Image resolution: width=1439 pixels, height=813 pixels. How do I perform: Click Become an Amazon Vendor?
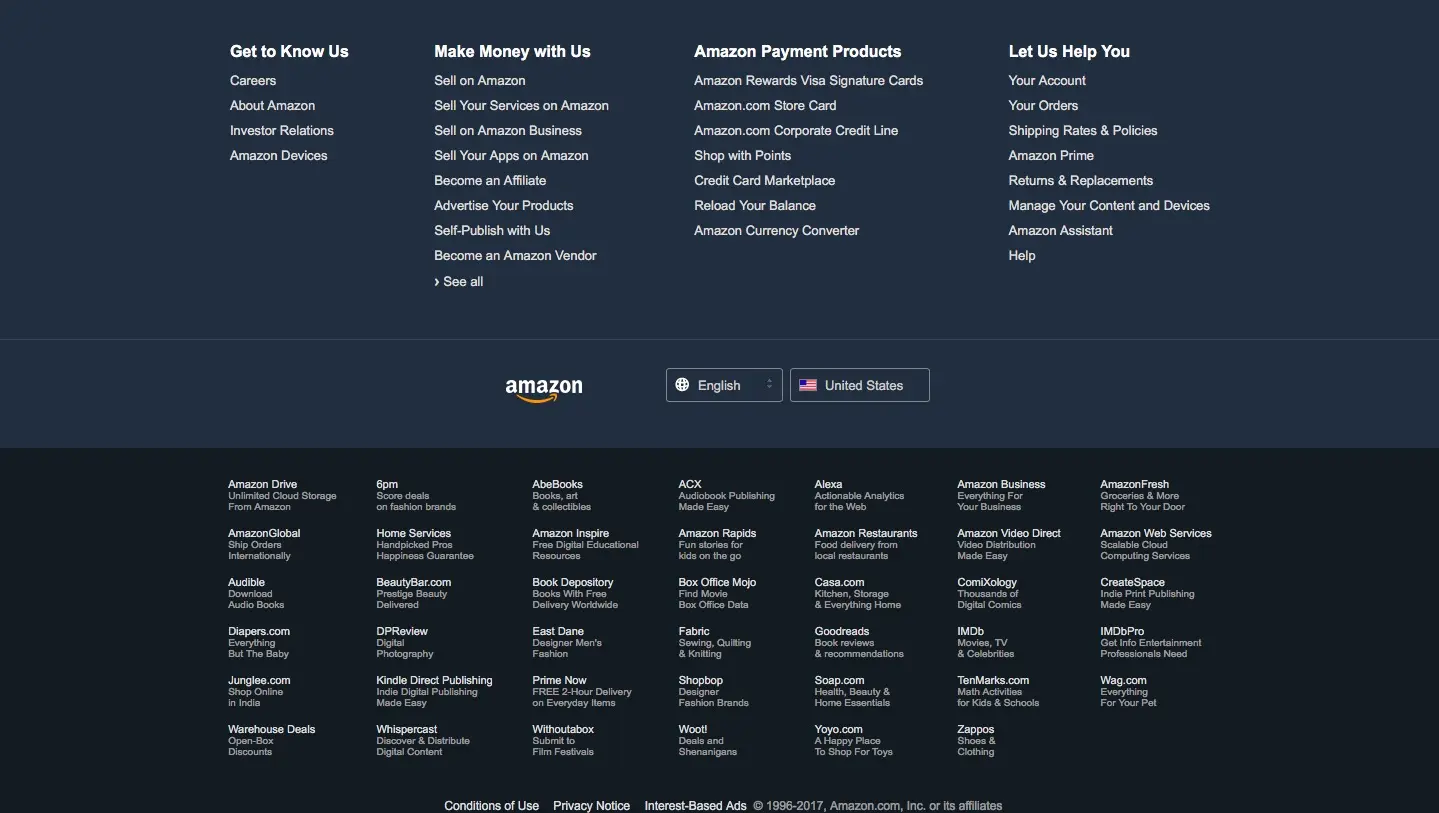point(515,256)
